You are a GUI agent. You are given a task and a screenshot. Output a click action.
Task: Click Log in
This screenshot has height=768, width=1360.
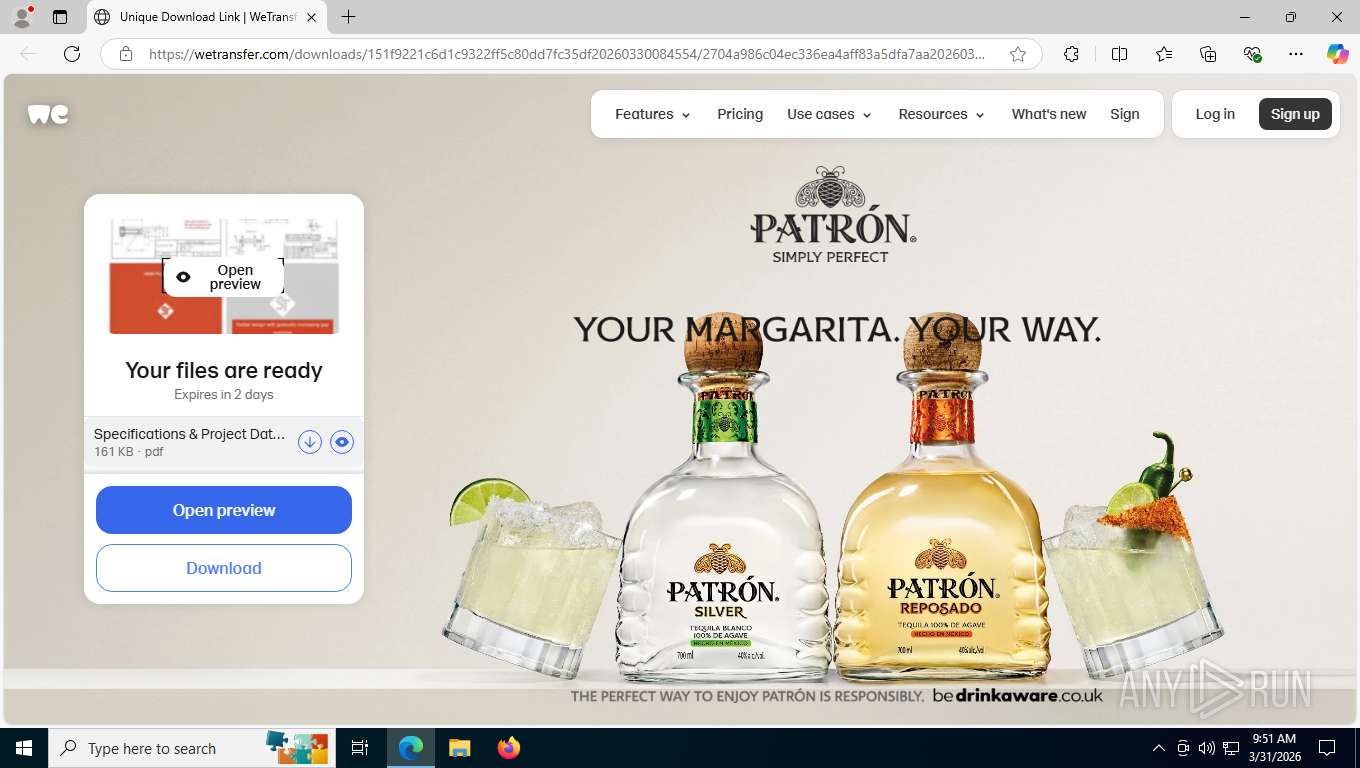tap(1215, 114)
